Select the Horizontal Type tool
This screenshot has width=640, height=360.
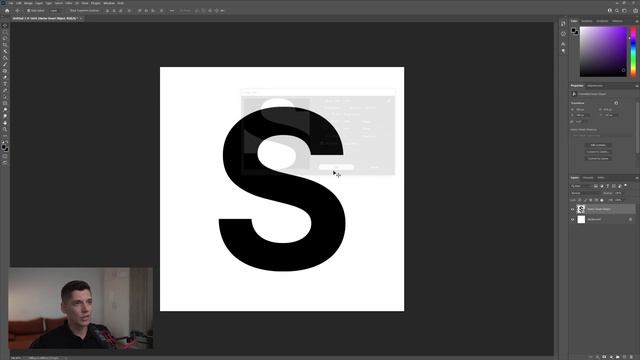tap(5, 84)
